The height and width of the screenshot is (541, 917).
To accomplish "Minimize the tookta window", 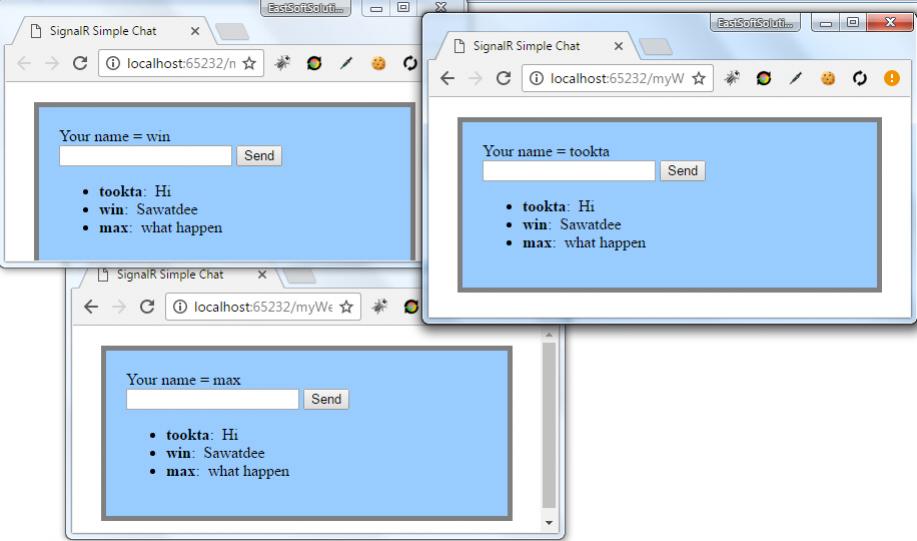I will tap(826, 23).
